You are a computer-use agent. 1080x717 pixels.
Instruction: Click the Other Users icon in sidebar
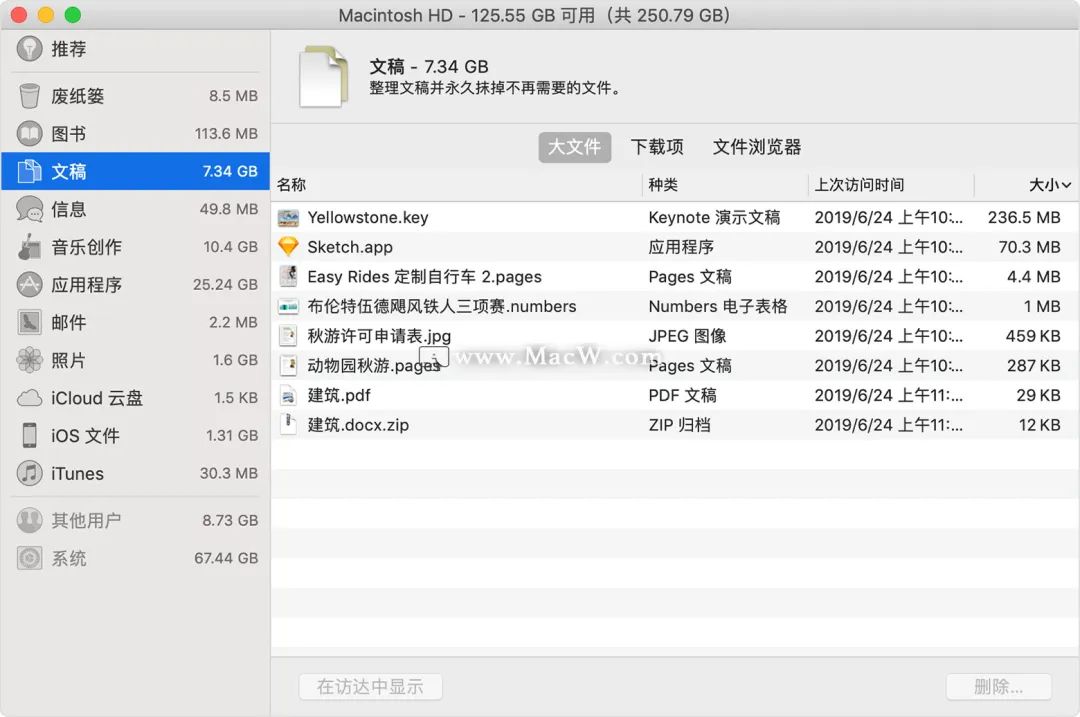pyautogui.click(x=30, y=520)
